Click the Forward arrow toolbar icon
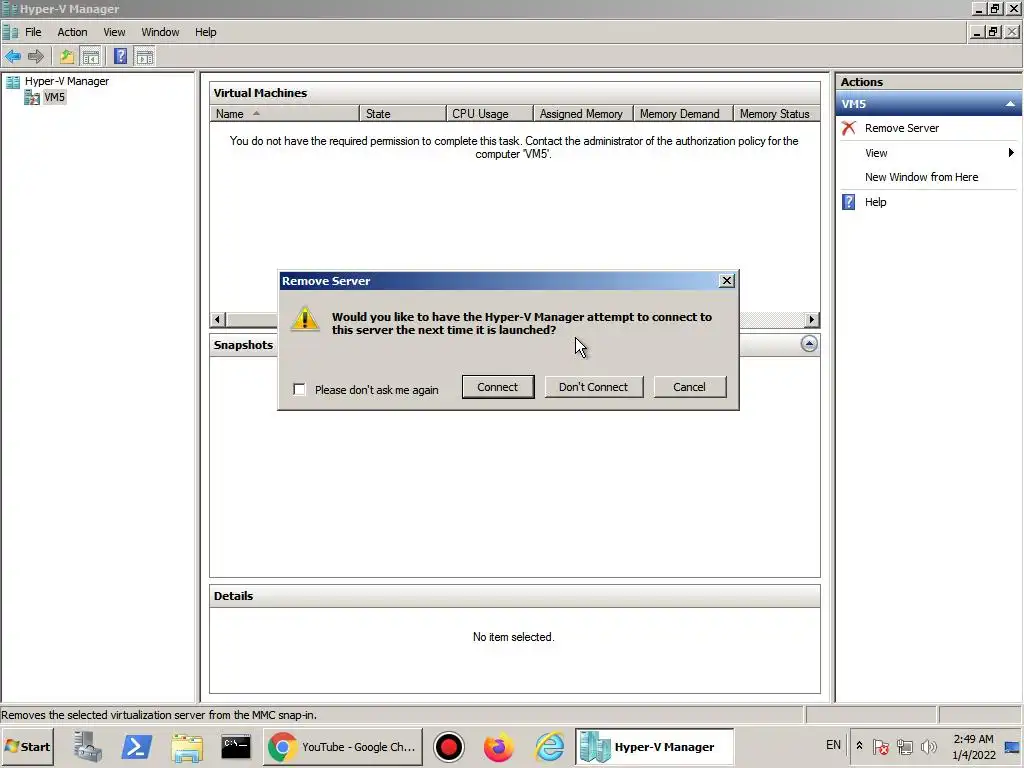Image resolution: width=1024 pixels, height=768 pixels. (36, 57)
